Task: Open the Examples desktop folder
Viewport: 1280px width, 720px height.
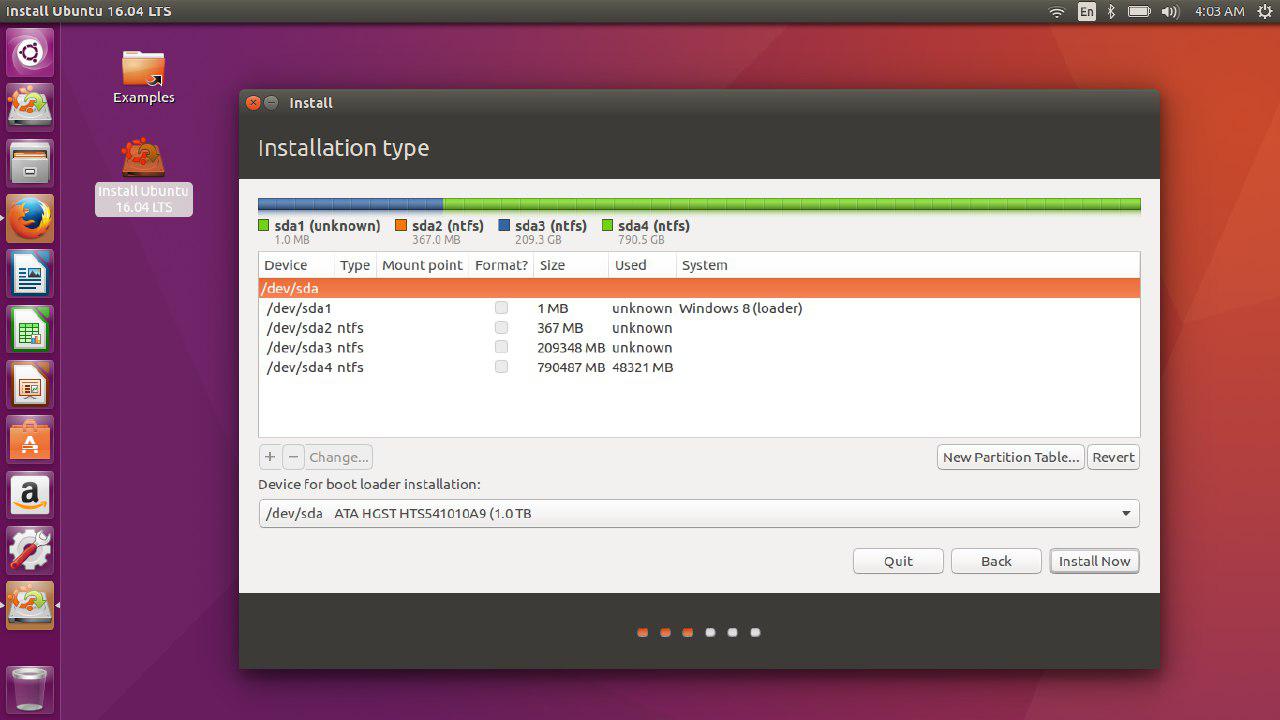Action: 144,77
